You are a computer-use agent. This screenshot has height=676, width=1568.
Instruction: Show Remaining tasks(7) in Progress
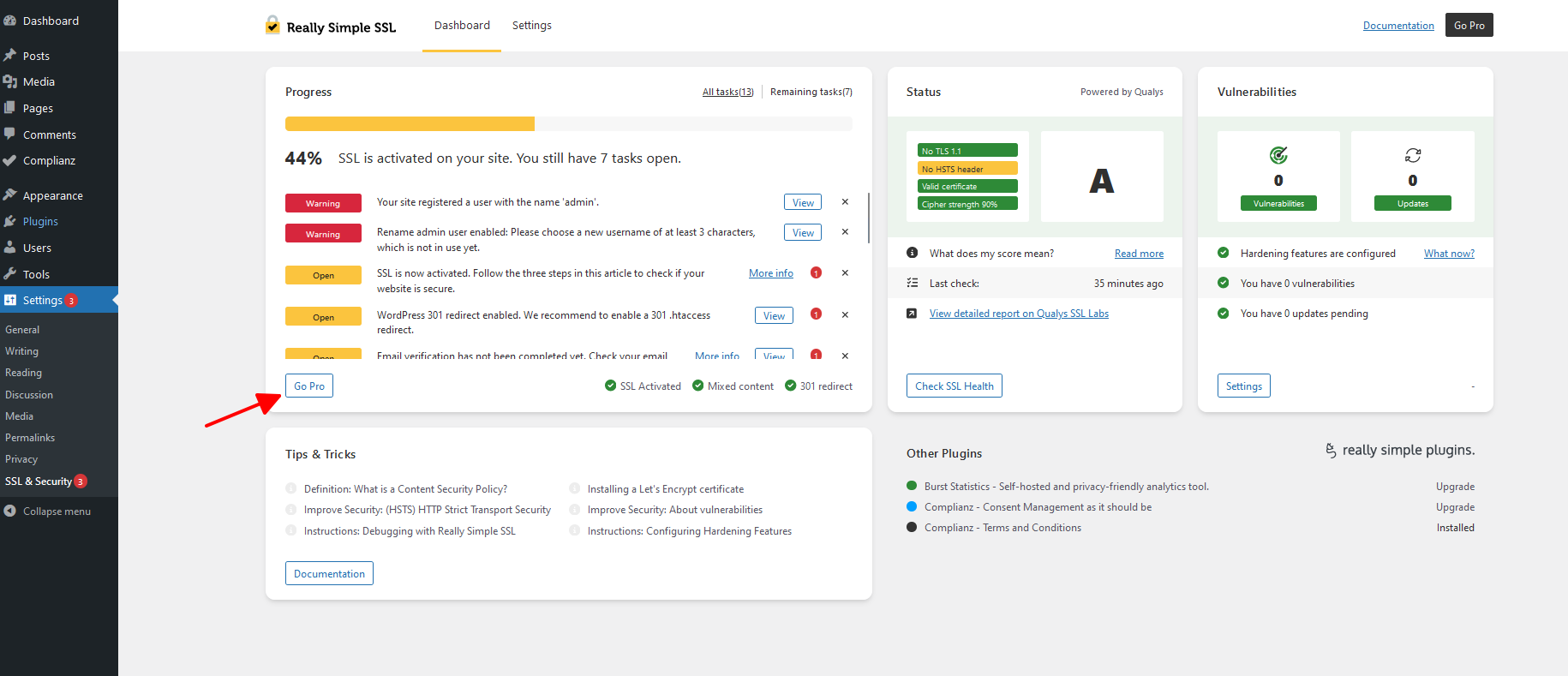(x=811, y=92)
